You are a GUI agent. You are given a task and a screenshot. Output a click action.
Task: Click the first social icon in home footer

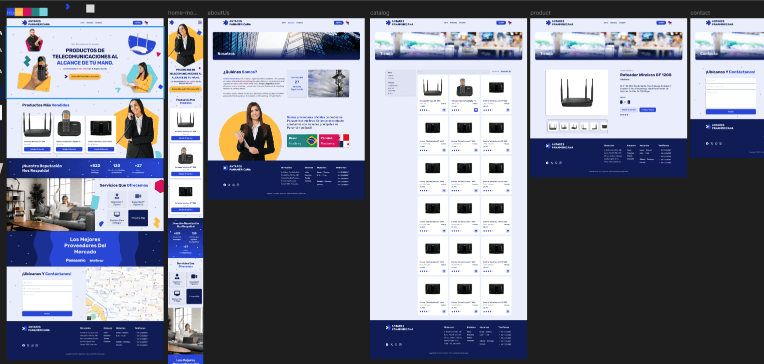click(23, 345)
